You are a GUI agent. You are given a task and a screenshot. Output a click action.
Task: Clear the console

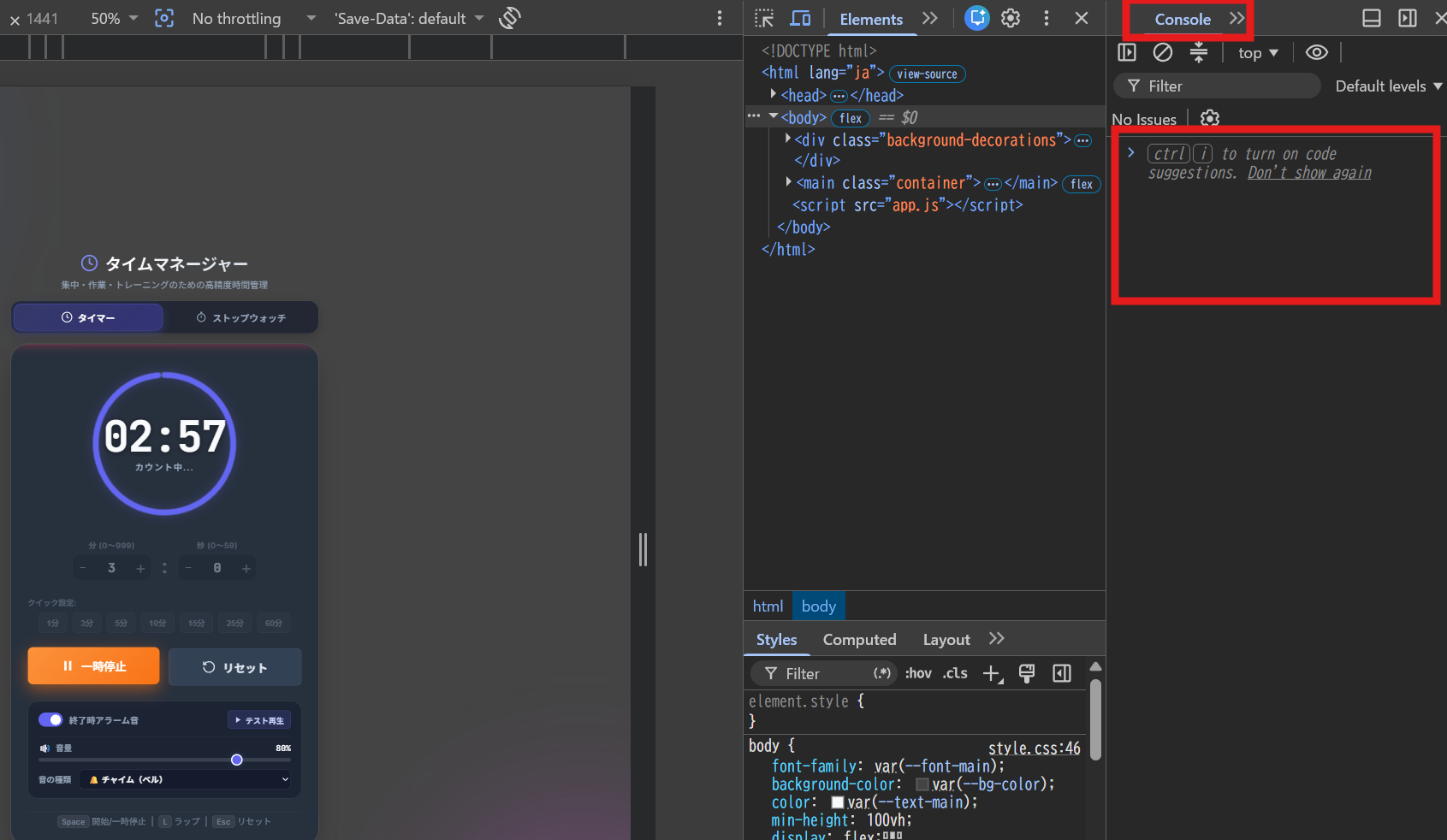coord(1162,52)
